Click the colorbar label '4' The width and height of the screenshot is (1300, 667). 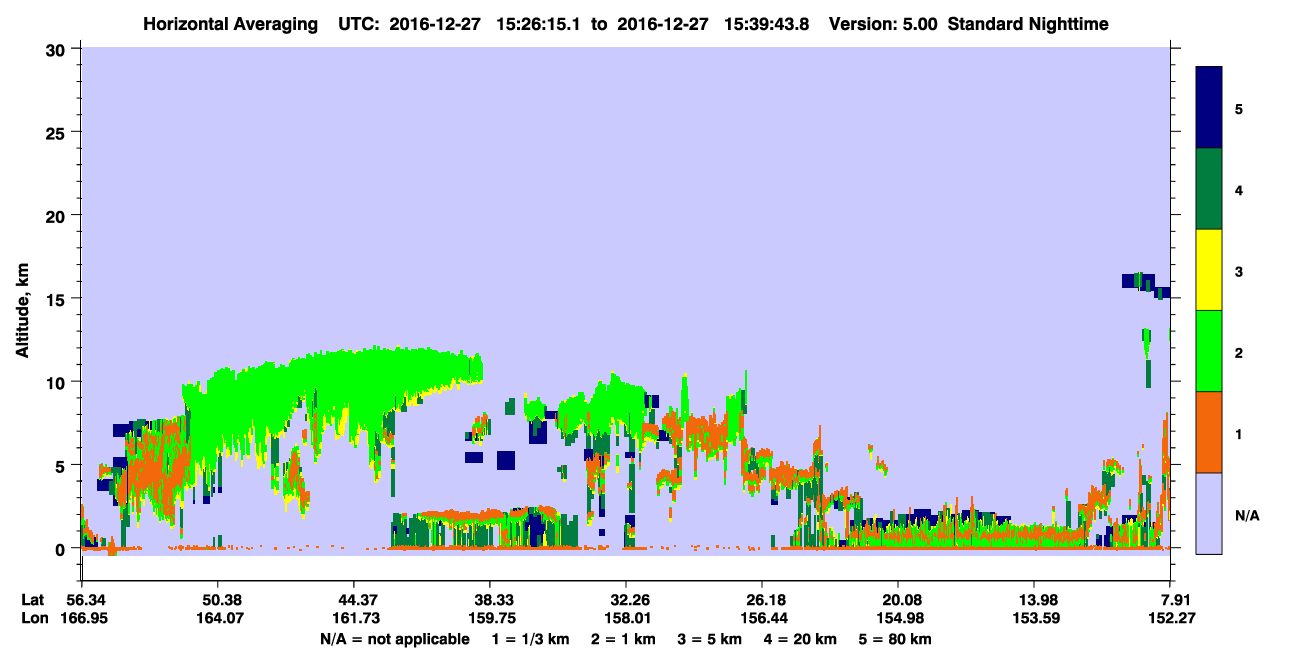[x=1238, y=189]
